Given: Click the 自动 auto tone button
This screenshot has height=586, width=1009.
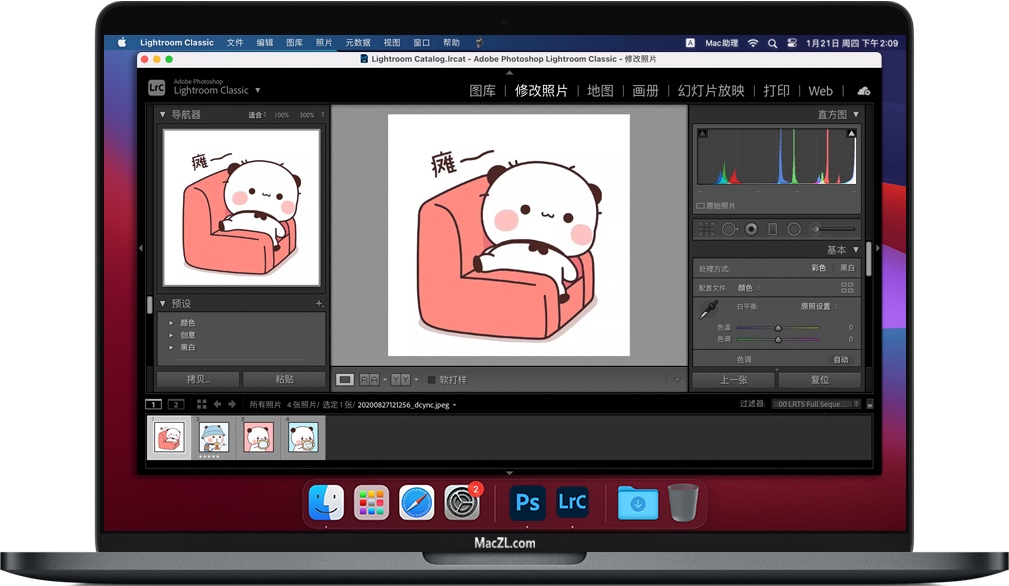Looking at the screenshot, I should pyautogui.click(x=843, y=358).
